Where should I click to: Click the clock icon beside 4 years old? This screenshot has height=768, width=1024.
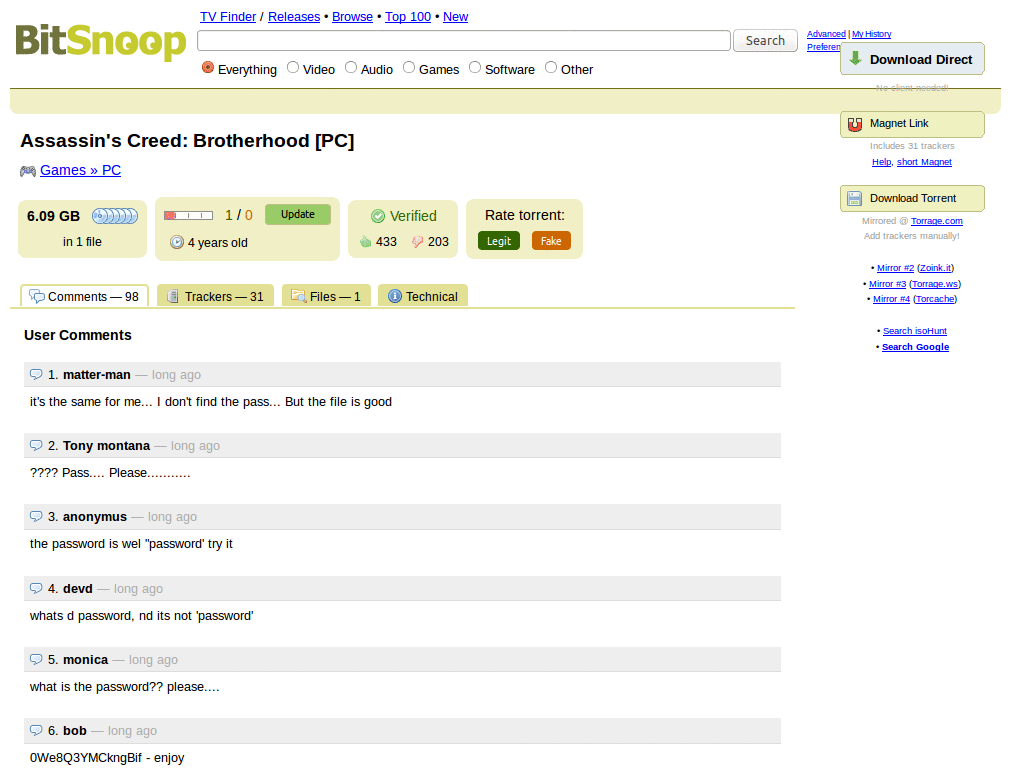click(x=177, y=242)
